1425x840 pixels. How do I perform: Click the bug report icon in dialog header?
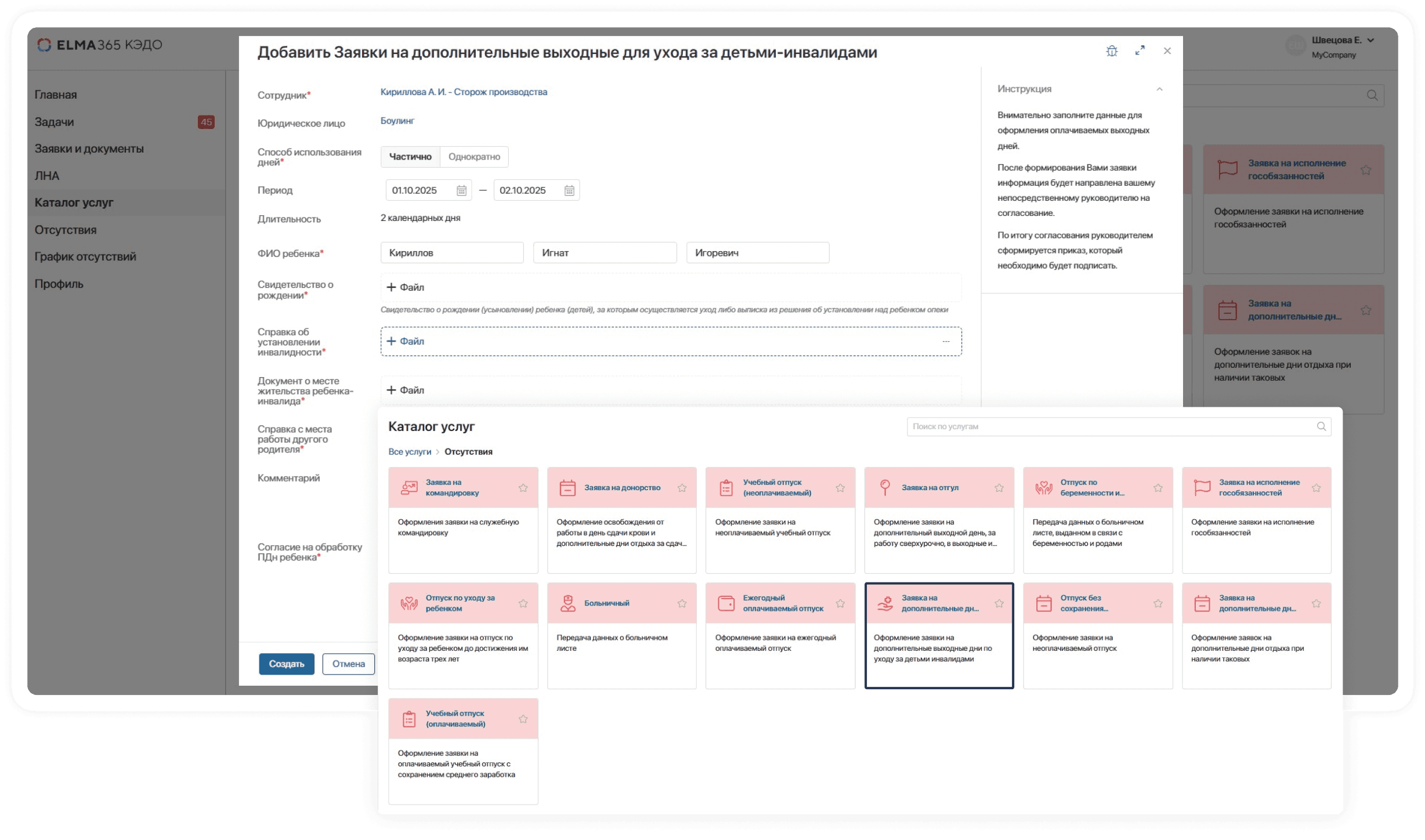coord(1111,51)
